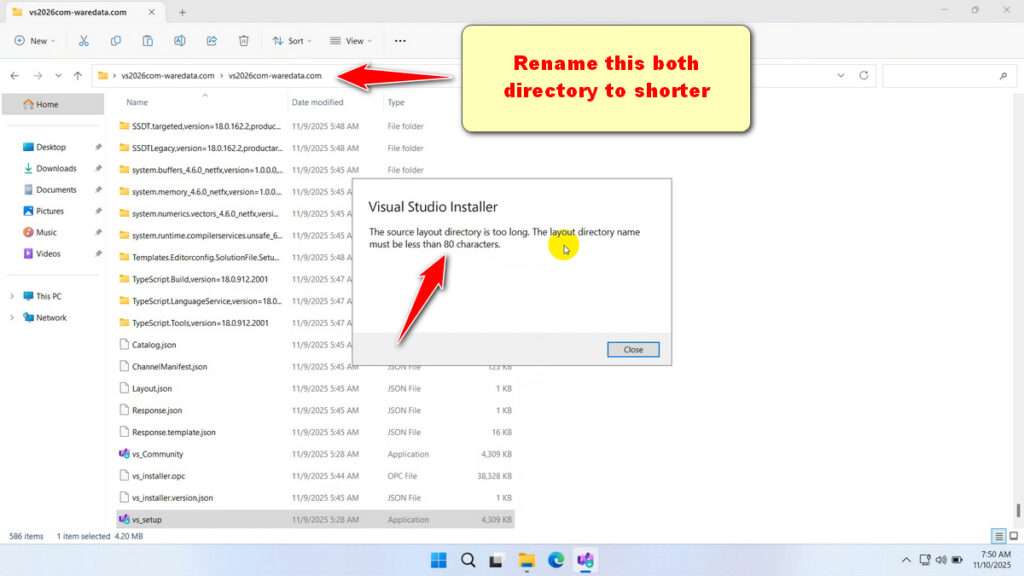Open Visual Studio Installer from the taskbar
The image size is (1024, 576).
coord(585,560)
